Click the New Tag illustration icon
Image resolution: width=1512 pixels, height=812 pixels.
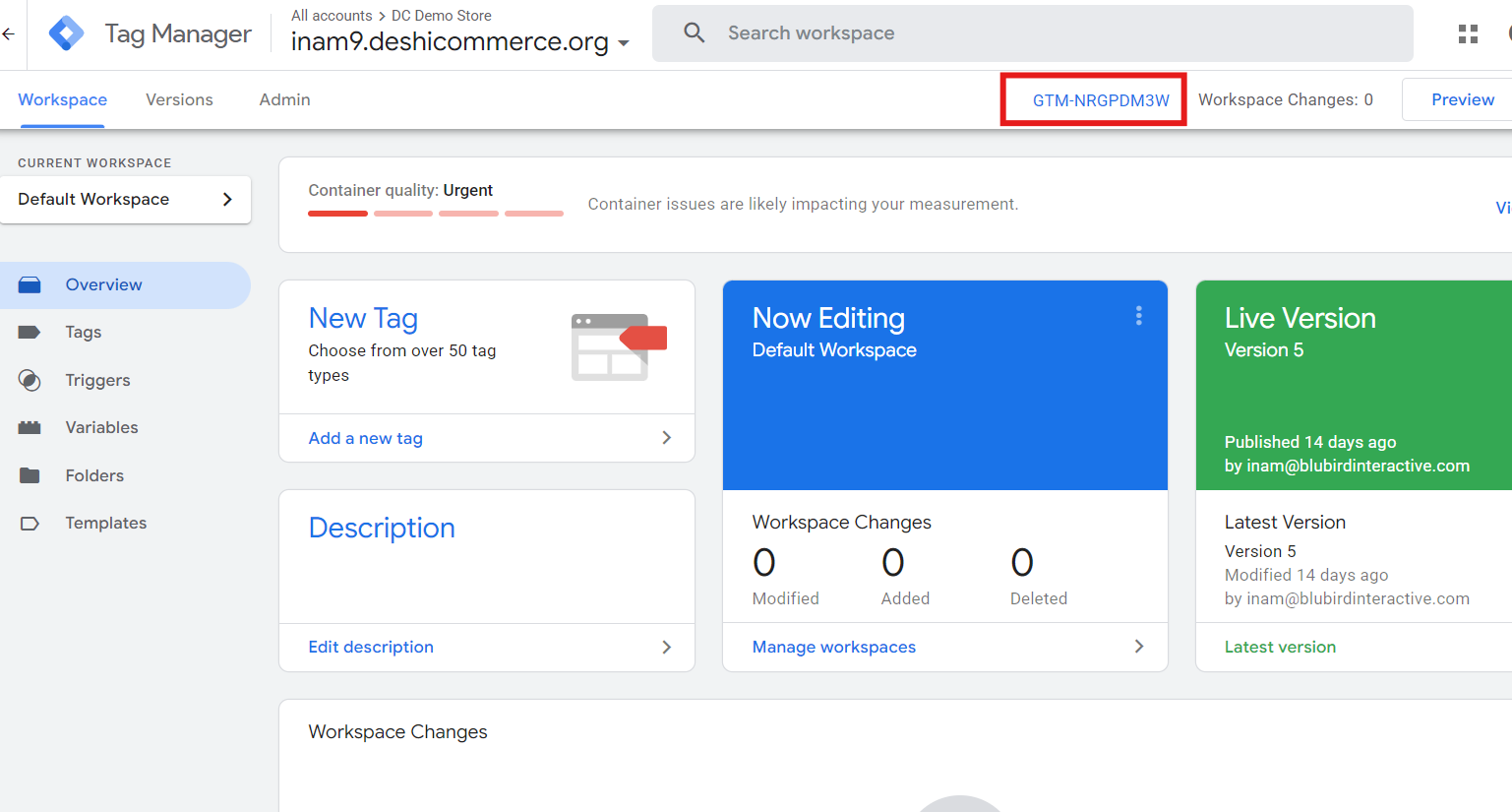click(619, 347)
